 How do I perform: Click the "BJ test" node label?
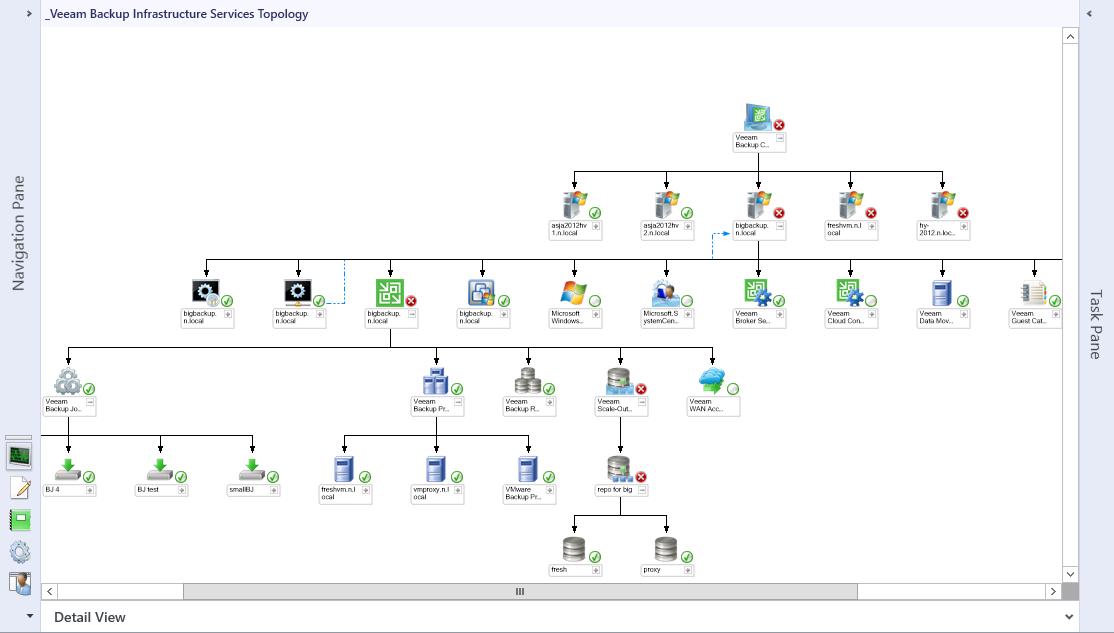click(148, 489)
